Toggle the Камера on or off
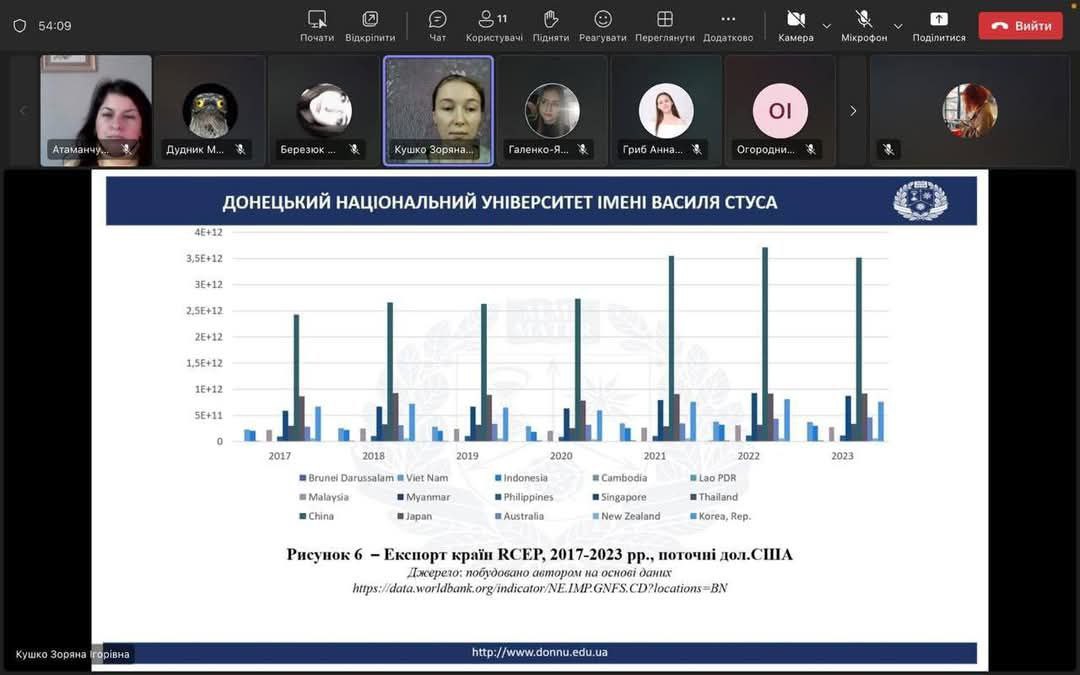This screenshot has height=675, width=1080. 796,26
